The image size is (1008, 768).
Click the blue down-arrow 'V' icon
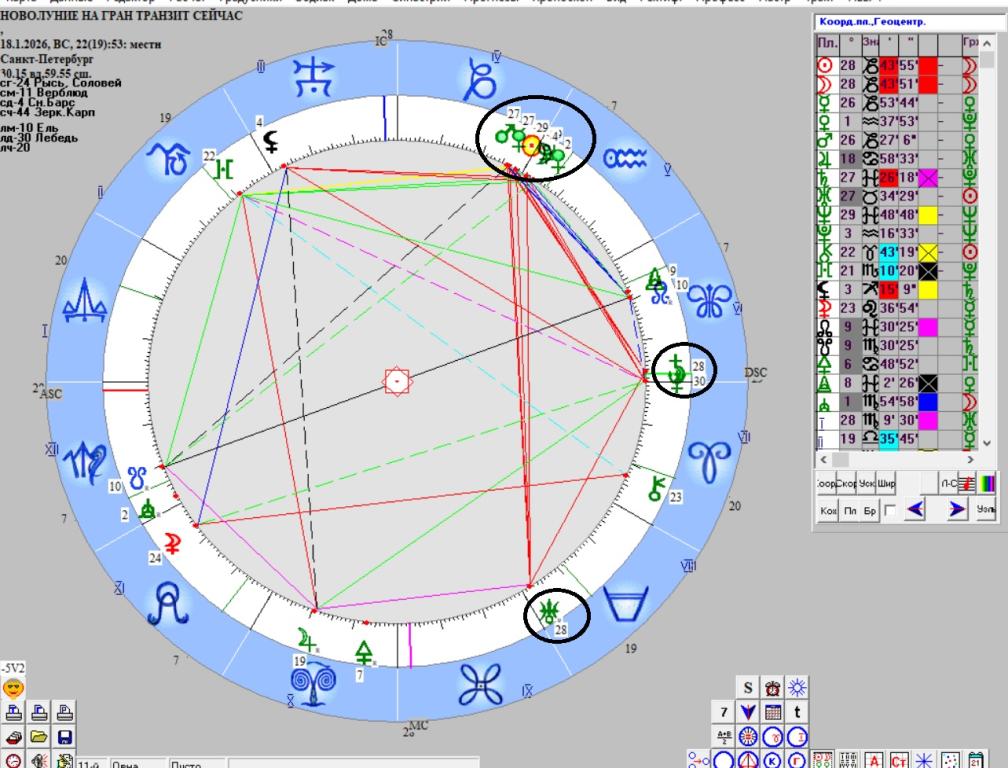(748, 713)
